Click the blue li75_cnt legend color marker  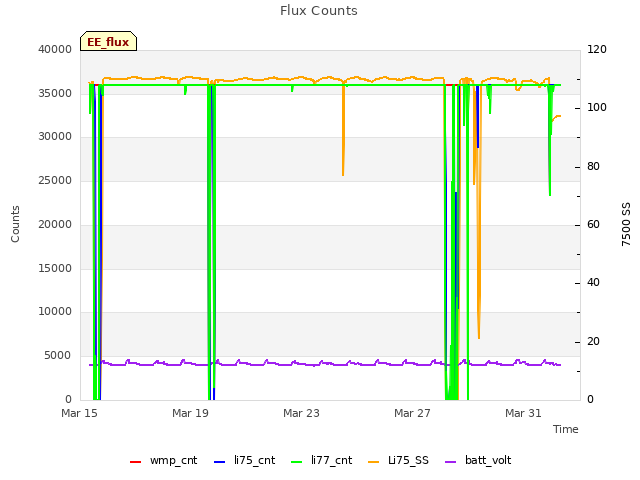pos(220,462)
